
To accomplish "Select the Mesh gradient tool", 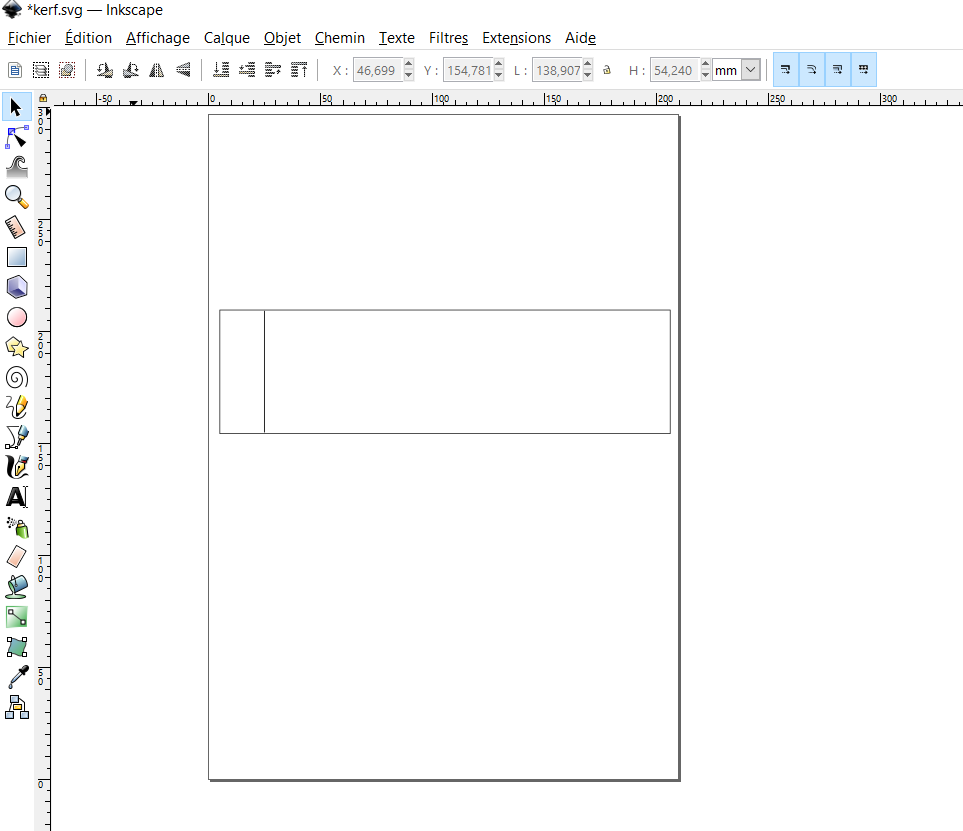I will click(x=17, y=647).
